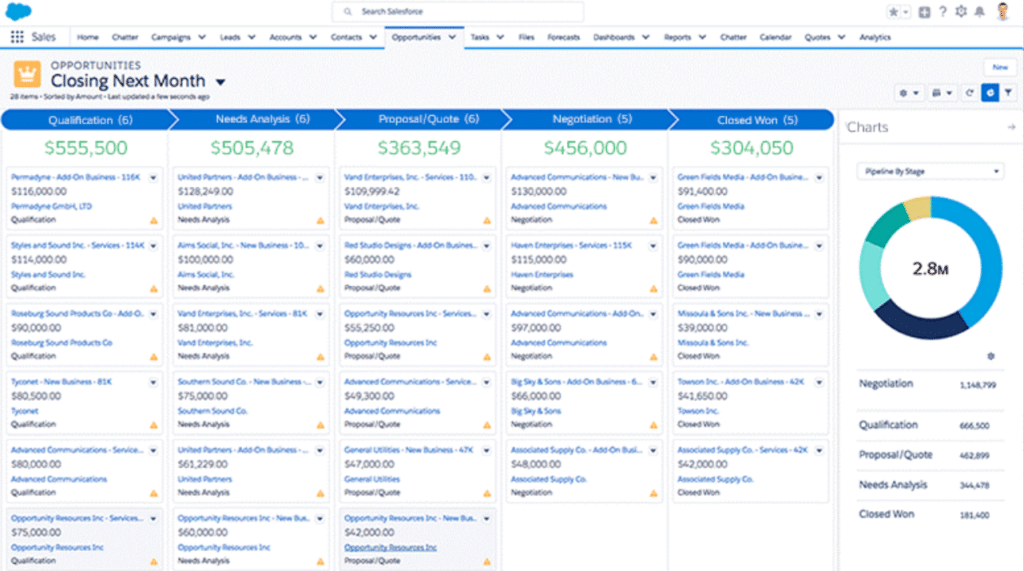This screenshot has width=1024, height=571.
Task: Click the chart settings gear below donut
Action: [991, 356]
